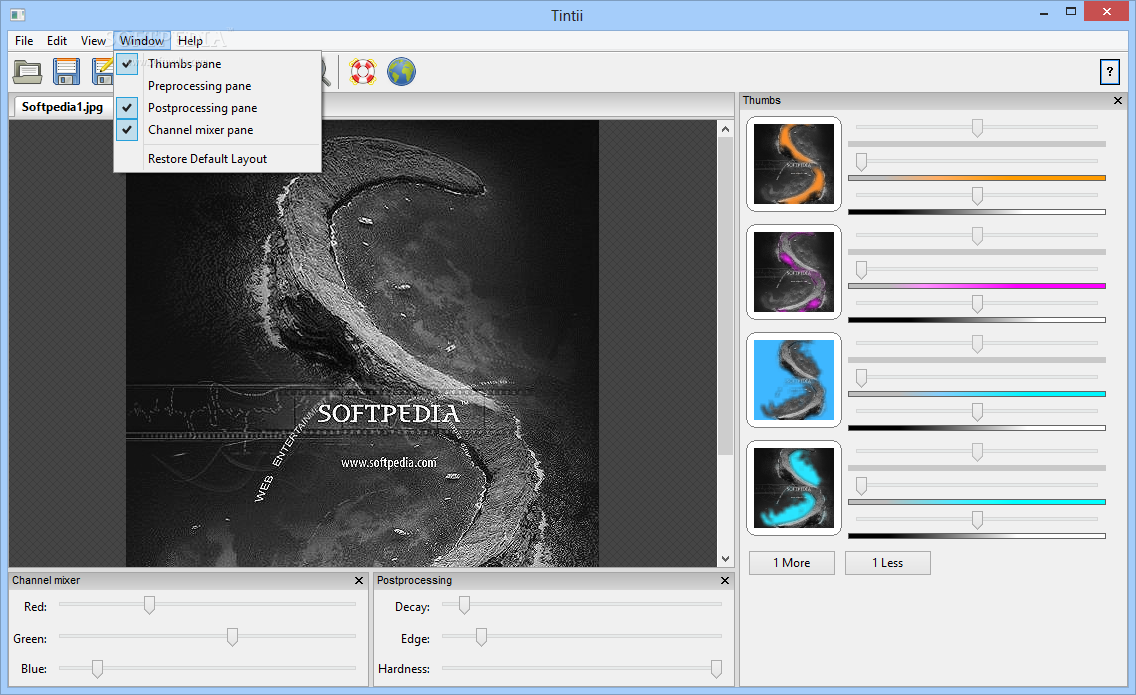Select the Softpedia1.jpg tab

coord(62,107)
